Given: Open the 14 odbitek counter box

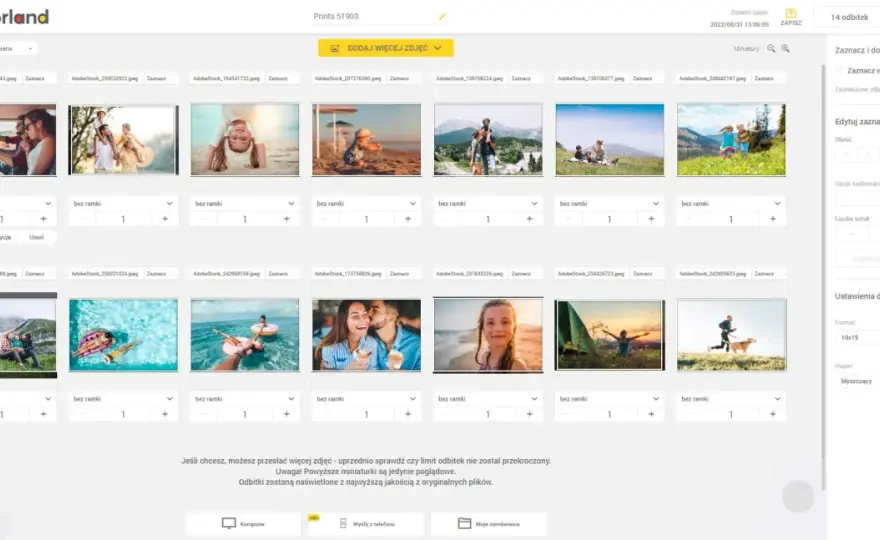Looking at the screenshot, I should pyautogui.click(x=849, y=17).
